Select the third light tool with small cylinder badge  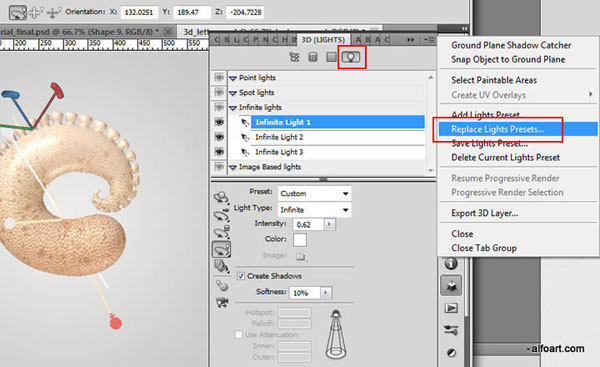221,232
